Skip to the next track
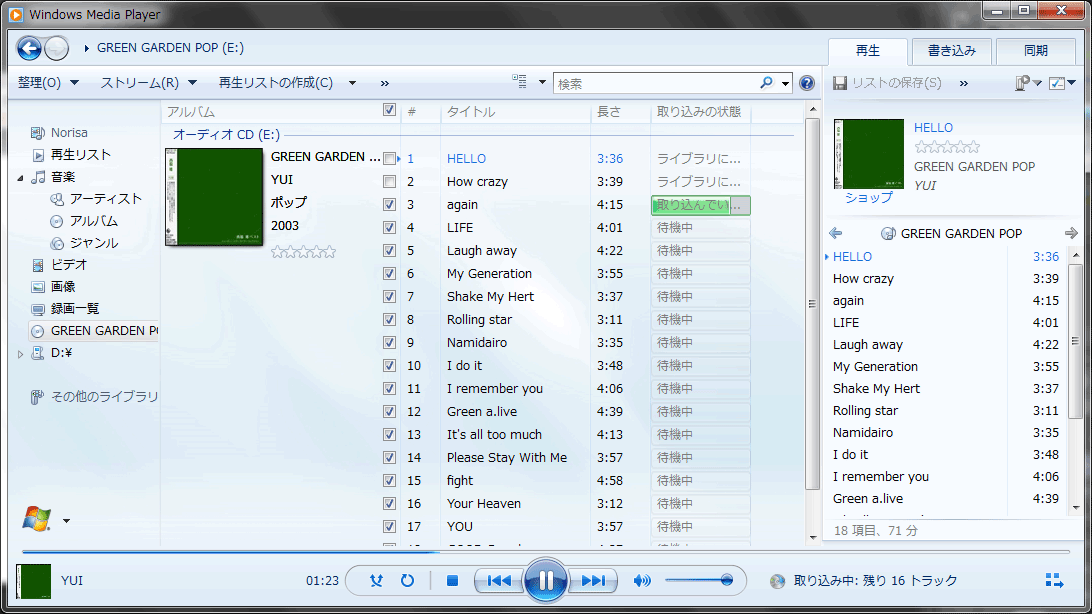Screen dimensions: 1092x614 (x=593, y=581)
